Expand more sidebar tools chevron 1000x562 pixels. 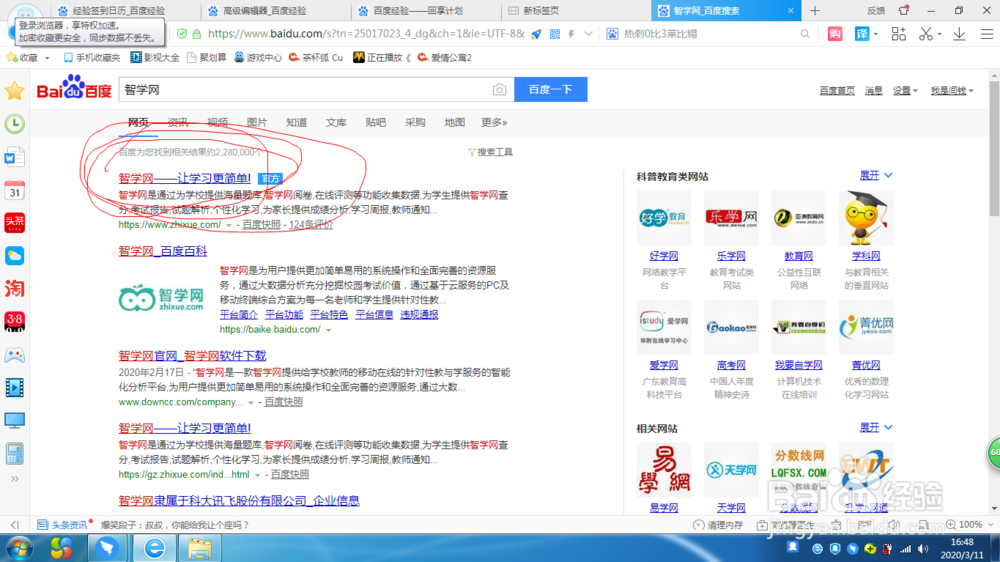(x=14, y=479)
